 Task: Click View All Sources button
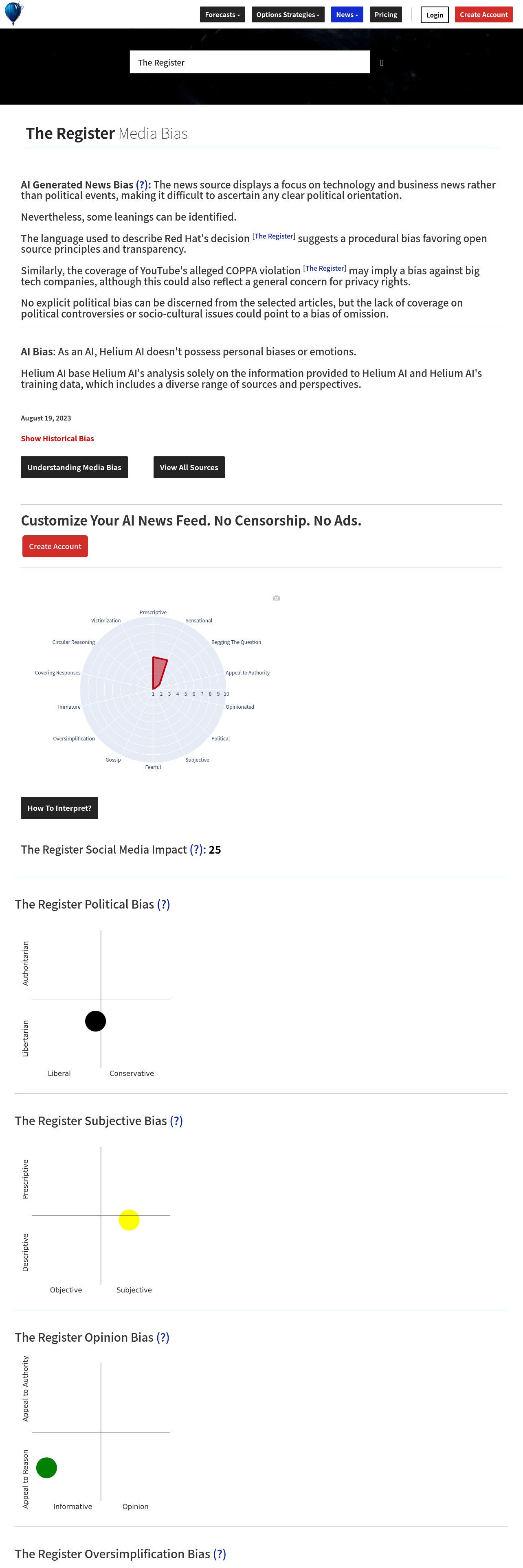point(189,467)
